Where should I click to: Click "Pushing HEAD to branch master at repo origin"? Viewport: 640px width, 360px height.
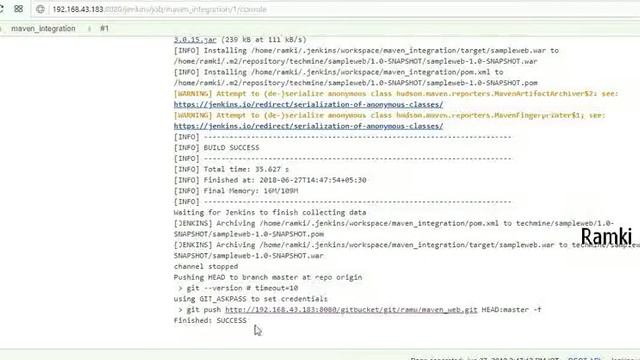(268, 277)
